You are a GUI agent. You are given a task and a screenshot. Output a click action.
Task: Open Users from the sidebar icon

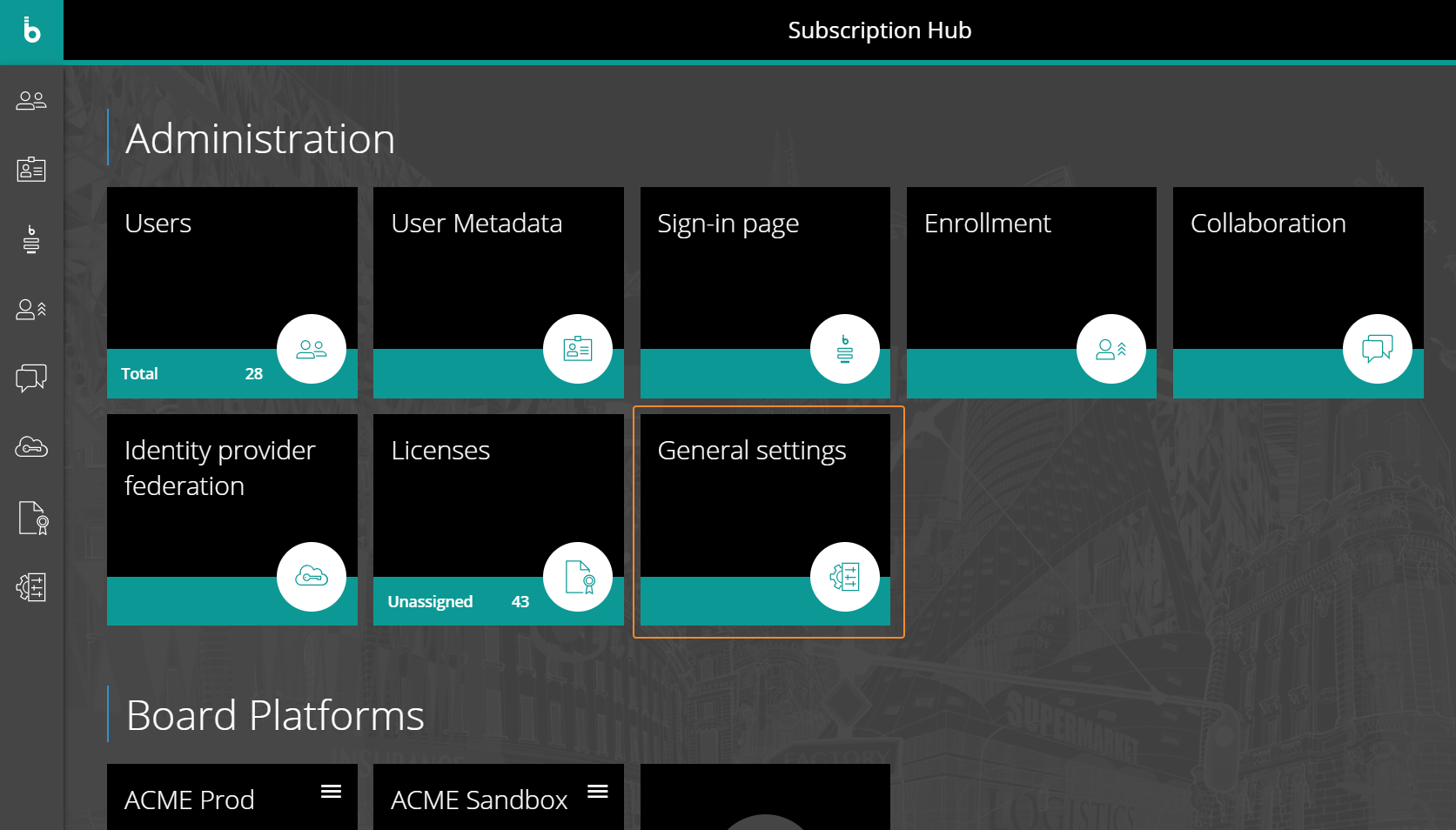coord(31,101)
